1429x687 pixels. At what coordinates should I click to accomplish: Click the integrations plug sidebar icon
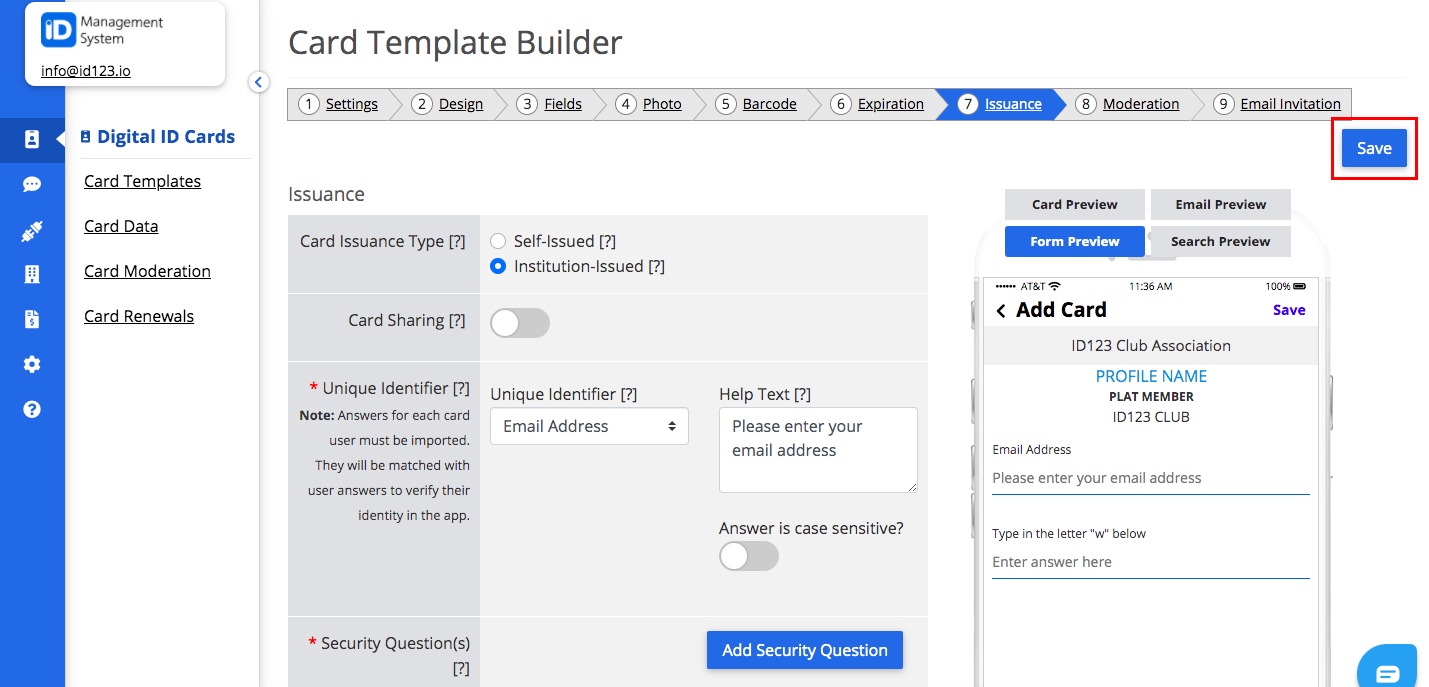tap(32, 231)
